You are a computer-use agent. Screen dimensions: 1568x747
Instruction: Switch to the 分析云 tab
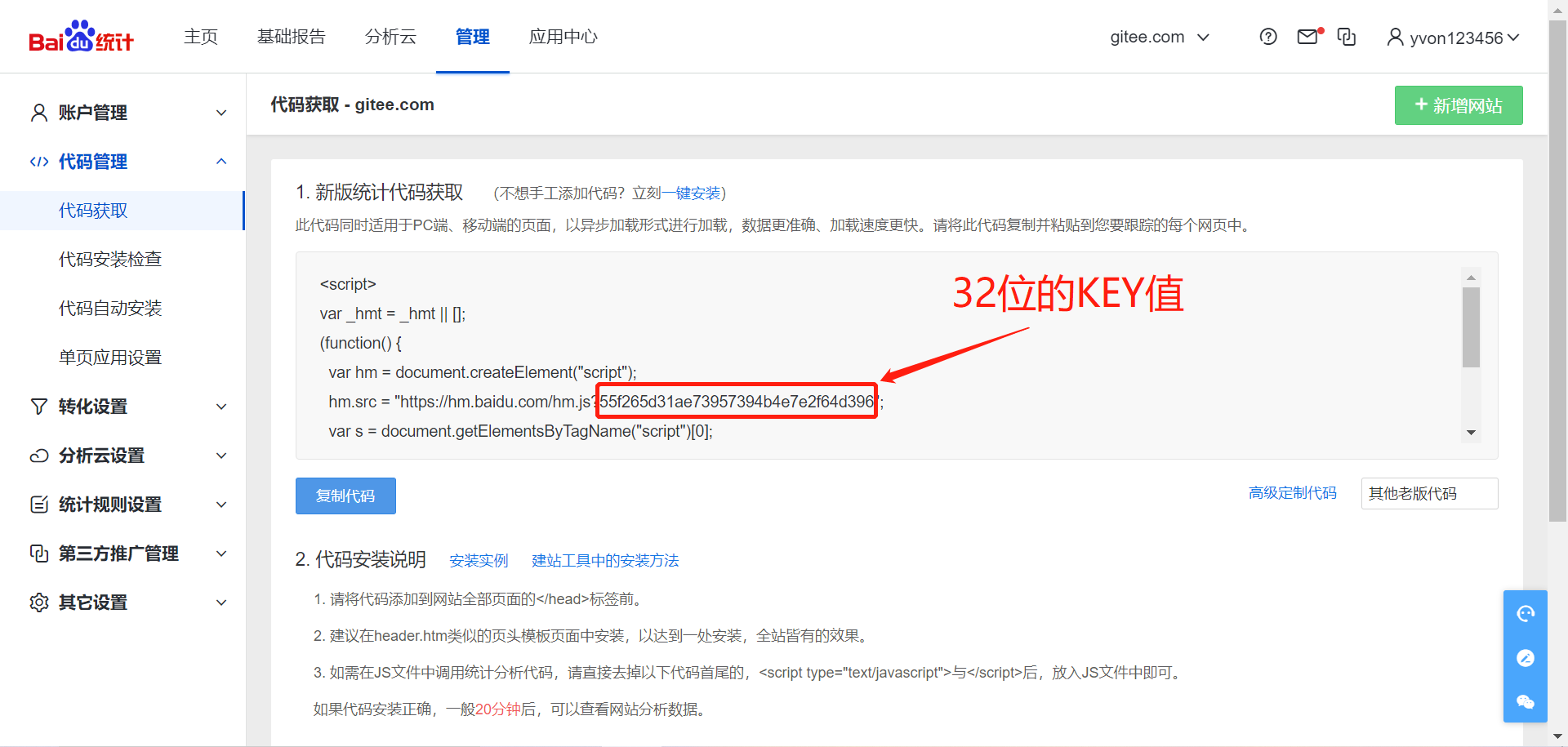(x=391, y=37)
